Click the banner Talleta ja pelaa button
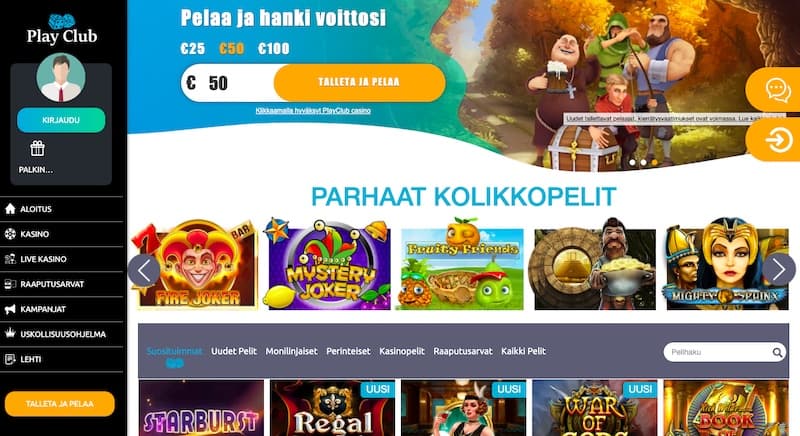 359,82
